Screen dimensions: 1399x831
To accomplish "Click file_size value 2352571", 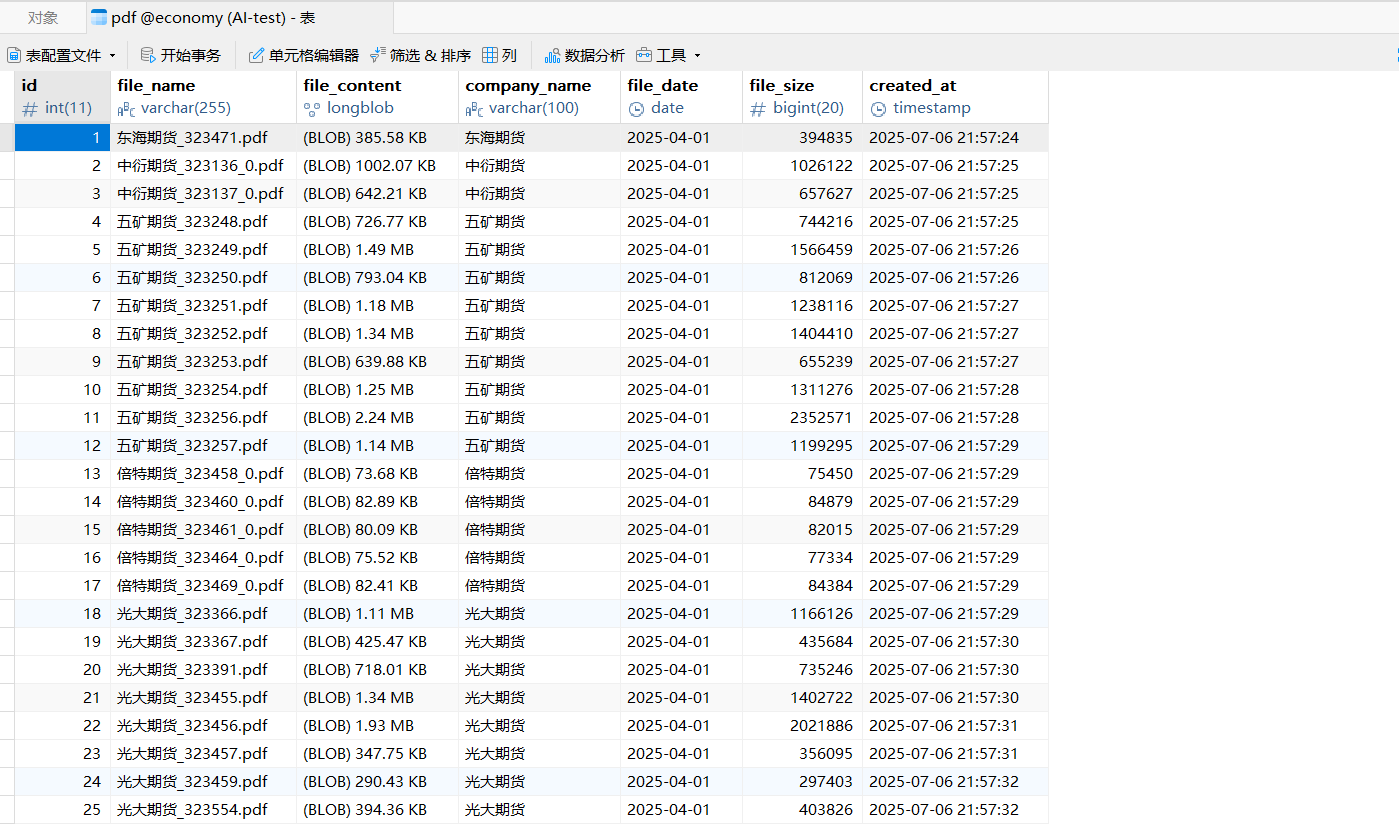I will [x=802, y=418].
